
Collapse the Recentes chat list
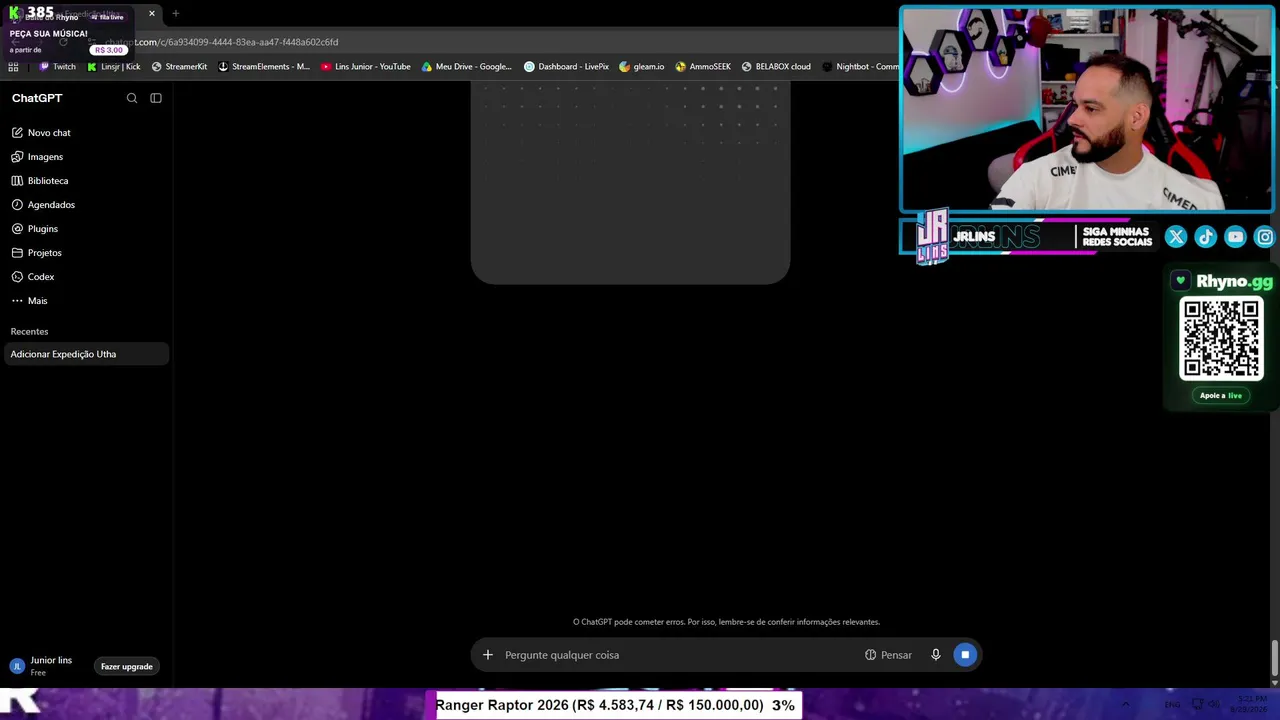click(29, 332)
